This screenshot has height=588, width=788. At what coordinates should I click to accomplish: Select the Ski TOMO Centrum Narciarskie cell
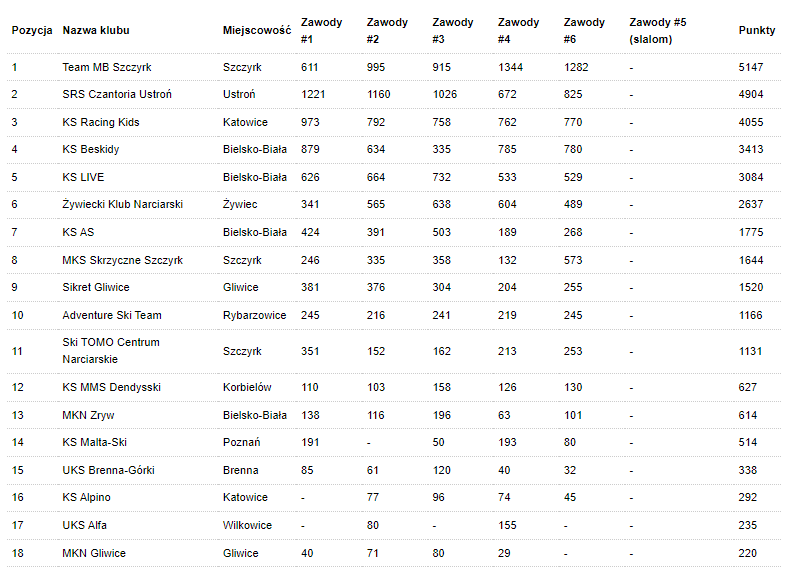tap(111, 350)
